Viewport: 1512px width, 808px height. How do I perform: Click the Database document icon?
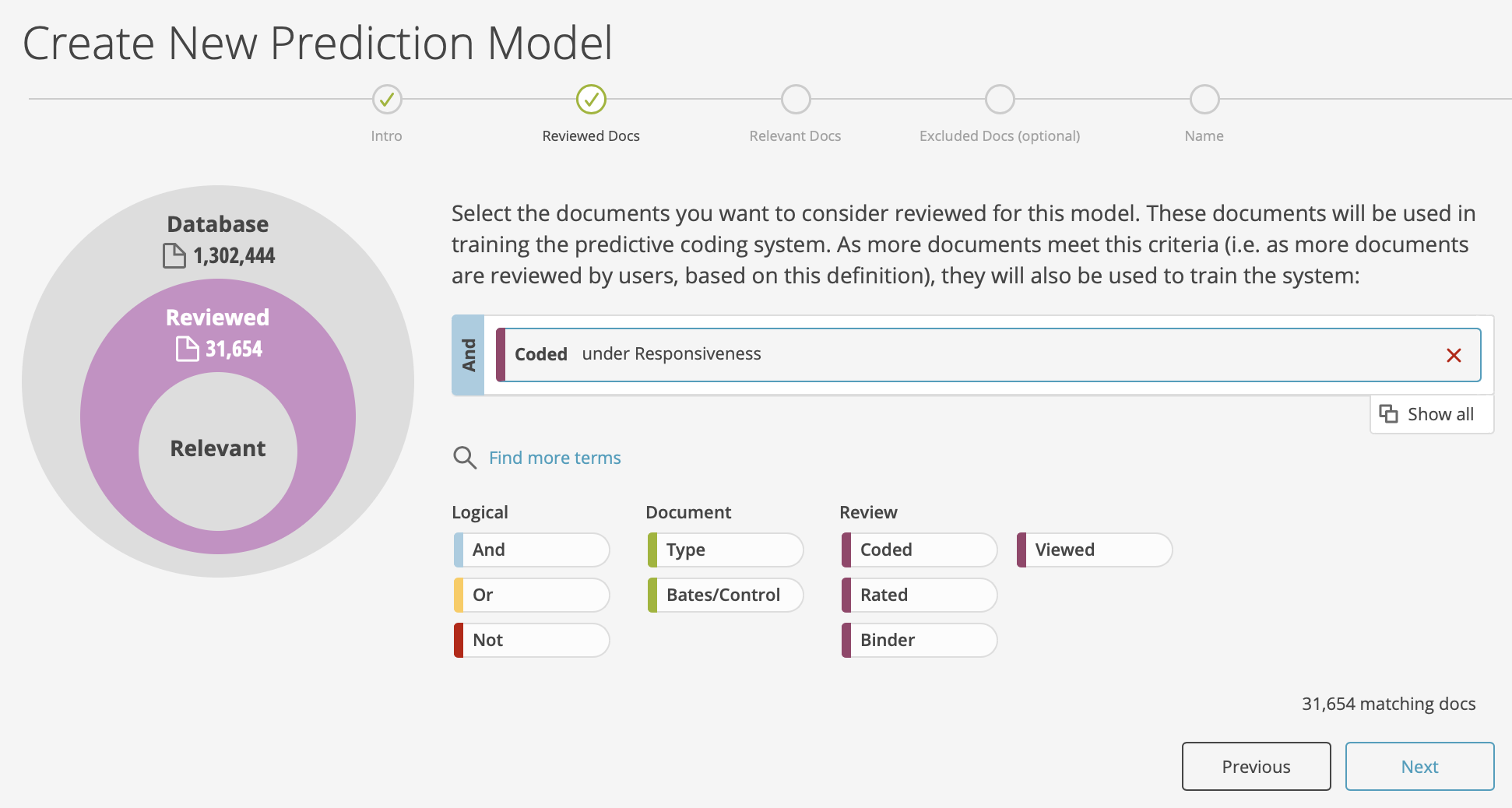(x=174, y=255)
